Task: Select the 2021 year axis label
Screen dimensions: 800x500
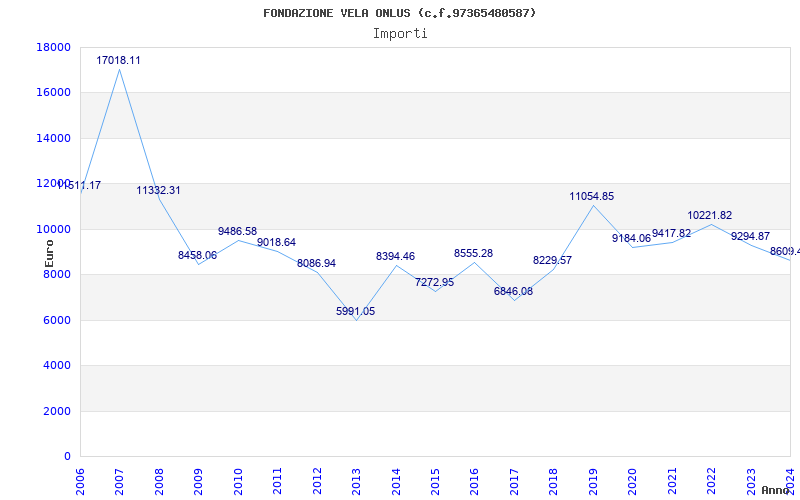Action: [x=671, y=481]
